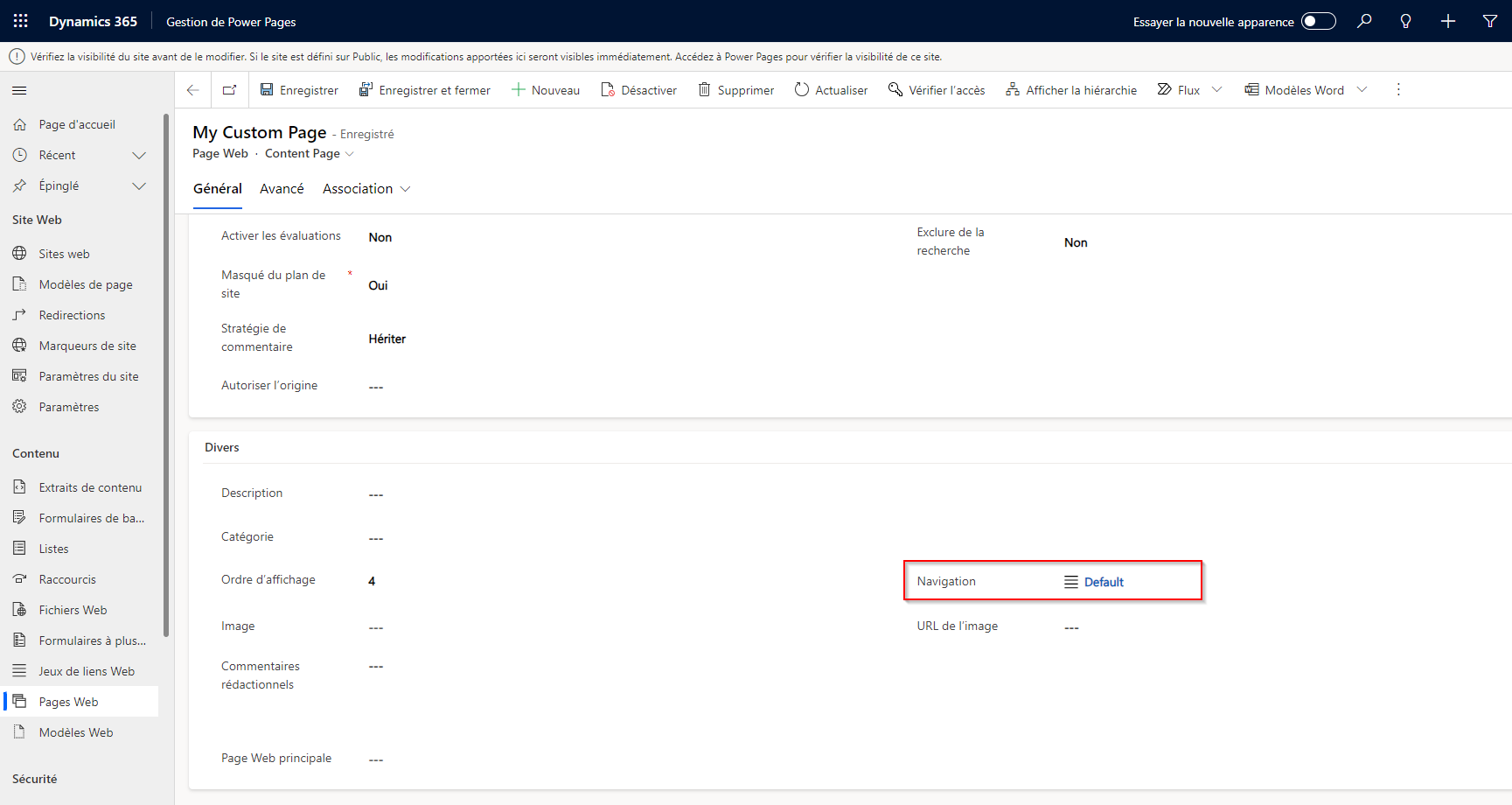Click the Autoriser l'origine field
Viewport: 1512px width, 805px height.
[x=376, y=387]
